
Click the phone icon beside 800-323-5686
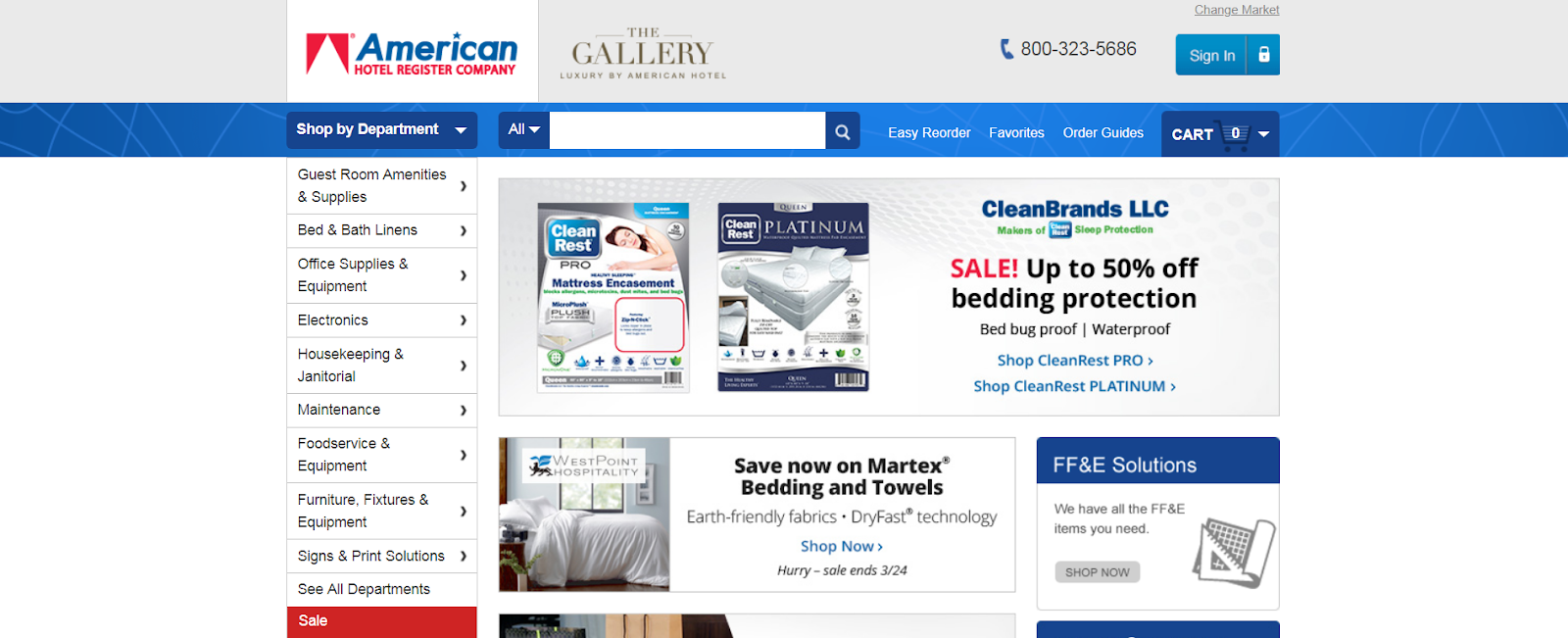coord(1006,49)
